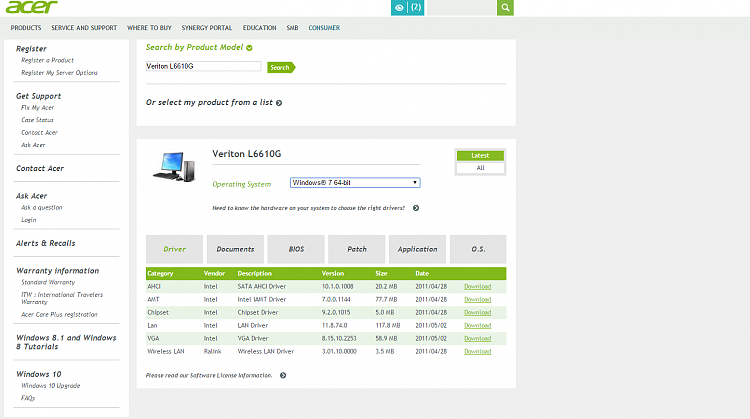Download the Chipset Driver
This screenshot has width=750, height=419.
477,312
